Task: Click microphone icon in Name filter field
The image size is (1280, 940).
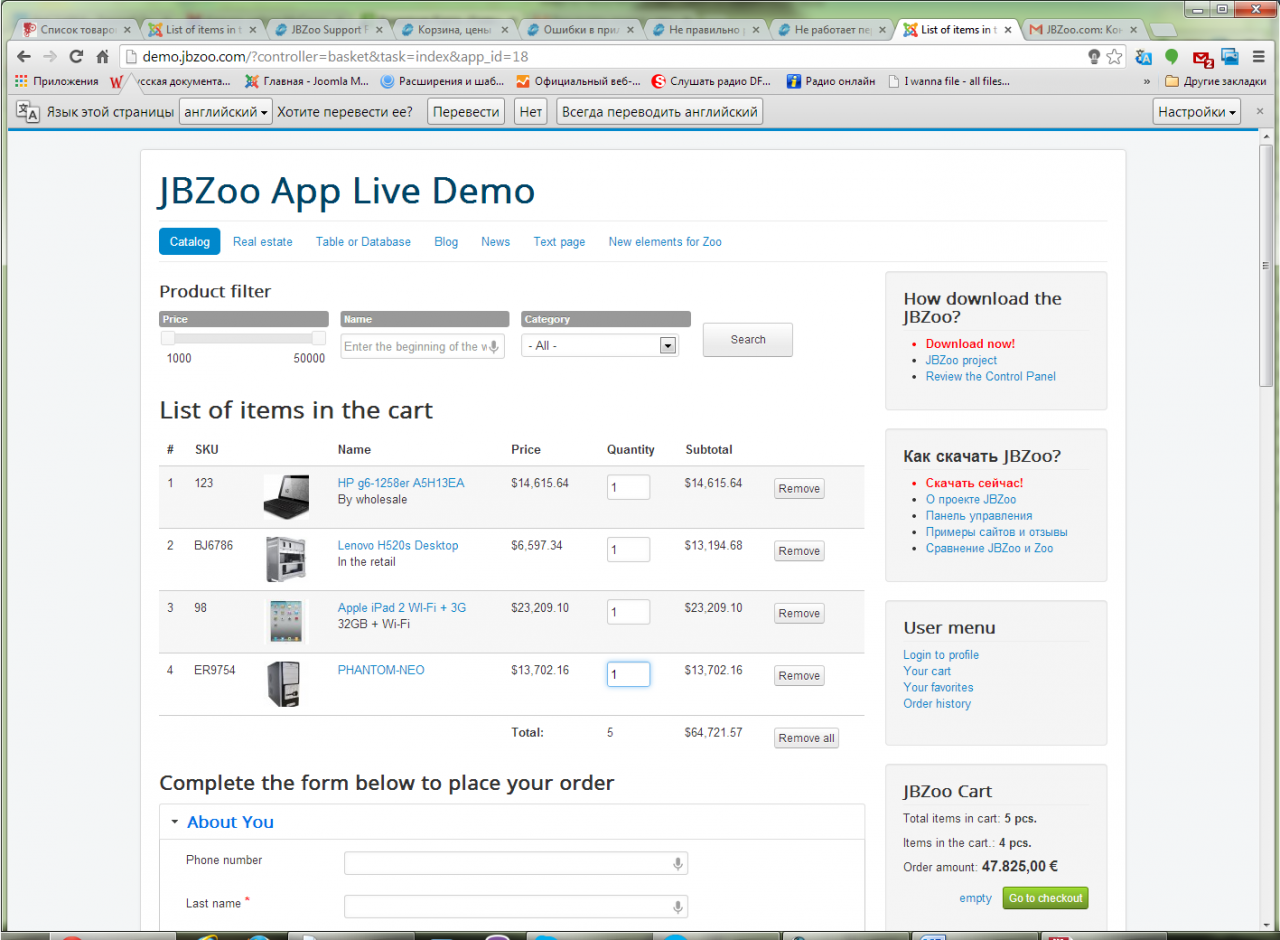Action: point(494,347)
